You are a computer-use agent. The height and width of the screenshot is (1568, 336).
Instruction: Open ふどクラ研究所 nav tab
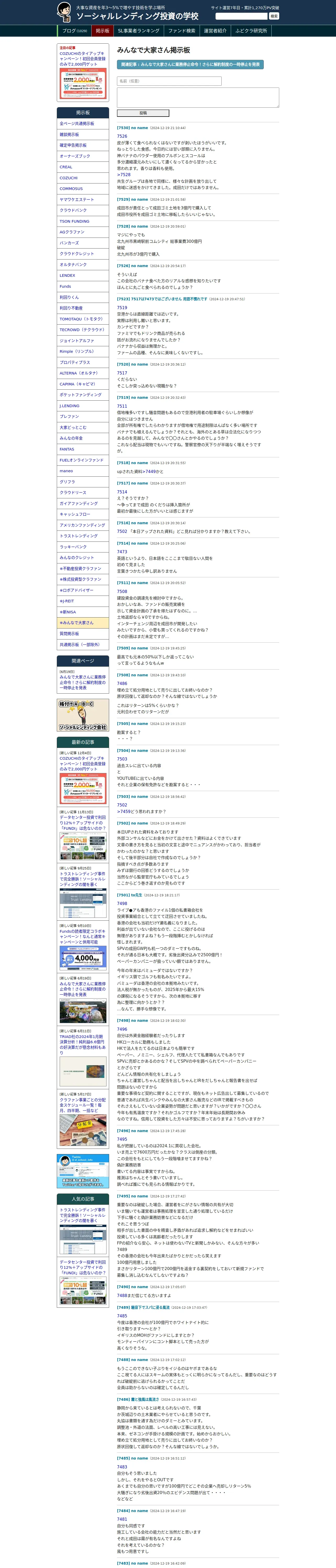pos(251,31)
